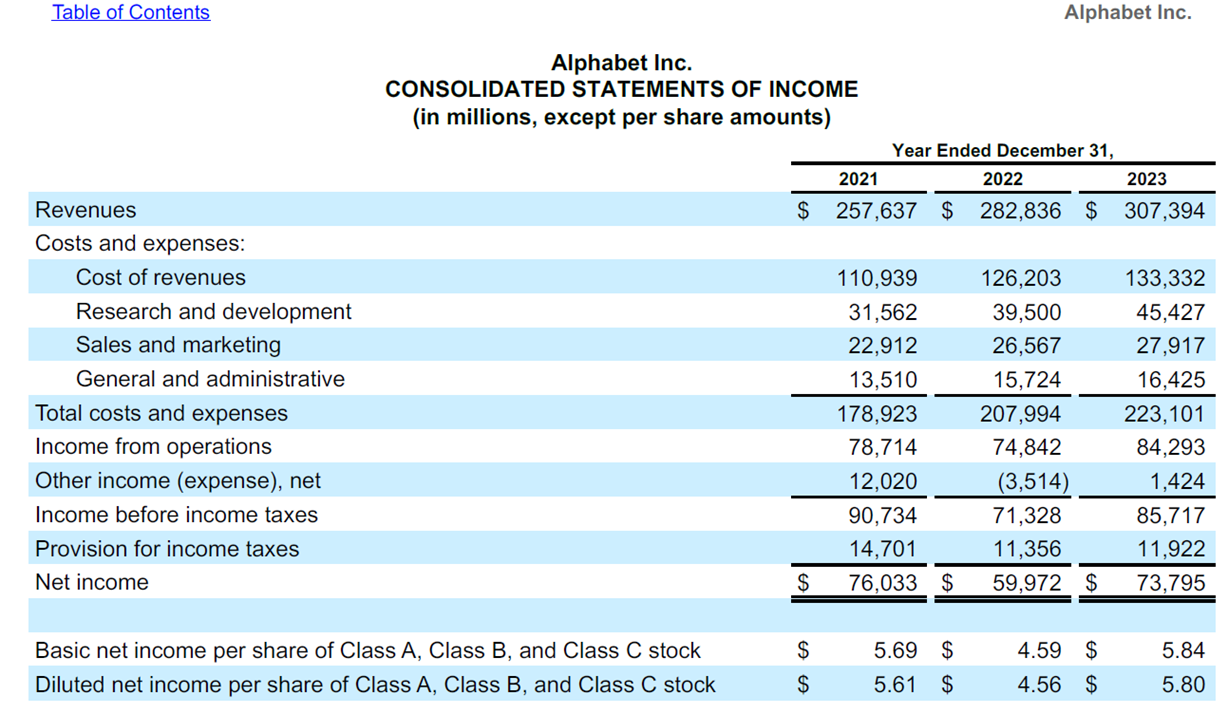Select 2021 Total costs value 178,923
This screenshot has width=1228, height=714.
point(877,414)
